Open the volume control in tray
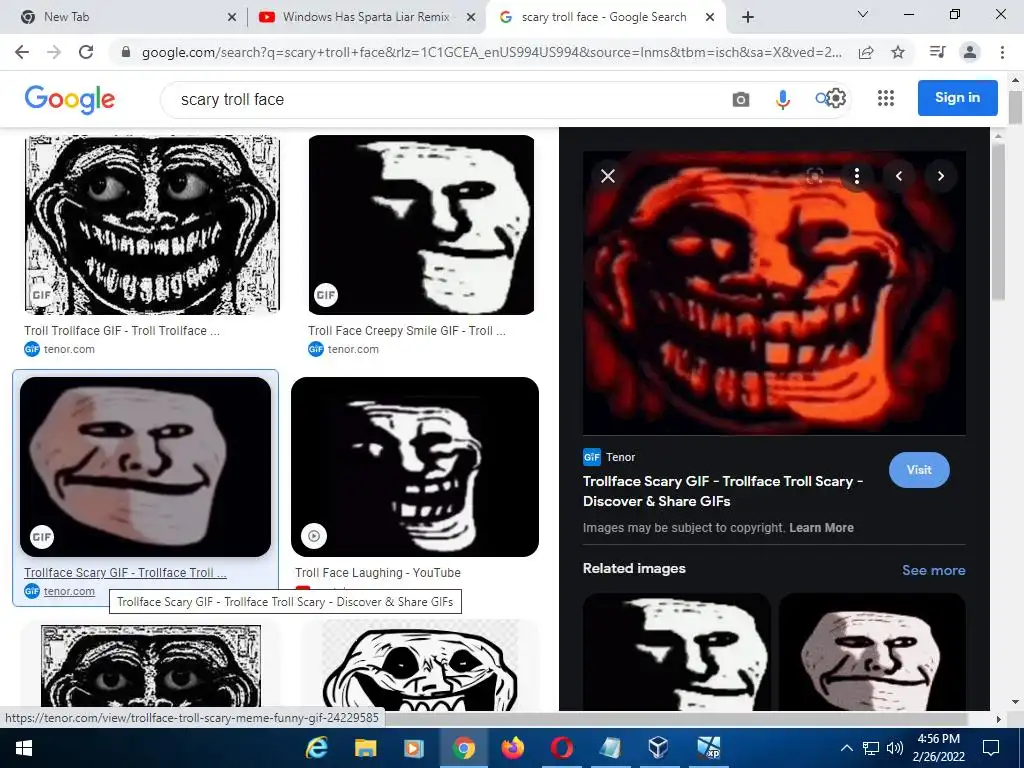This screenshot has height=768, width=1024. coord(895,748)
